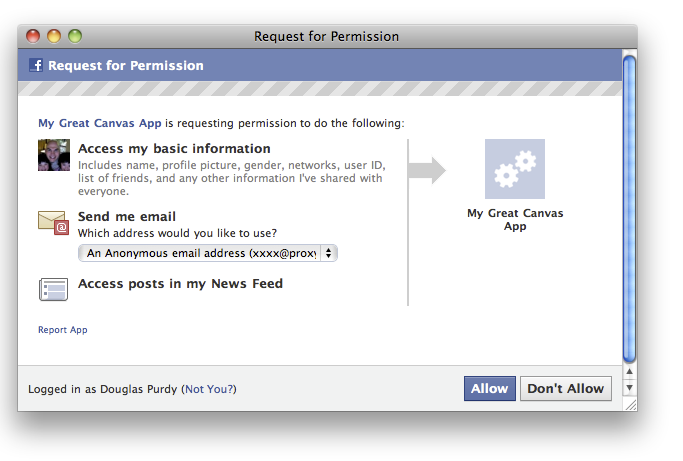
Task: Click the gray permission arrow icon
Action: (x=427, y=170)
